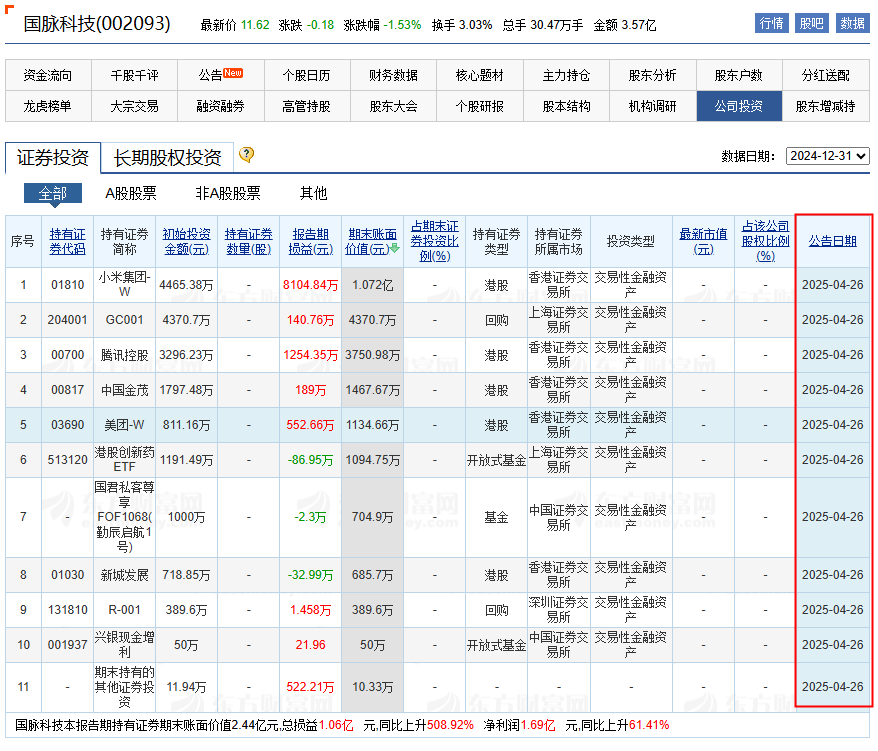The width and height of the screenshot is (878, 751).
Task: Select the highlighted 公司投资 menu item
Action: tap(739, 106)
